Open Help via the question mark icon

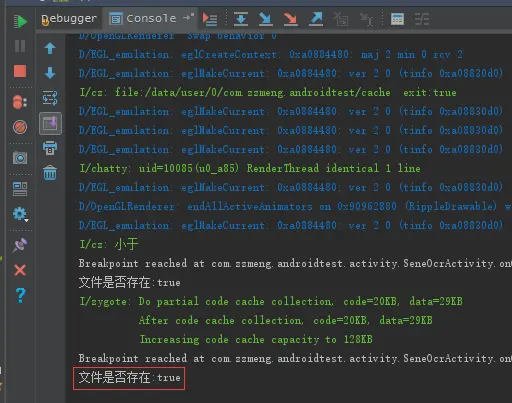(x=20, y=295)
